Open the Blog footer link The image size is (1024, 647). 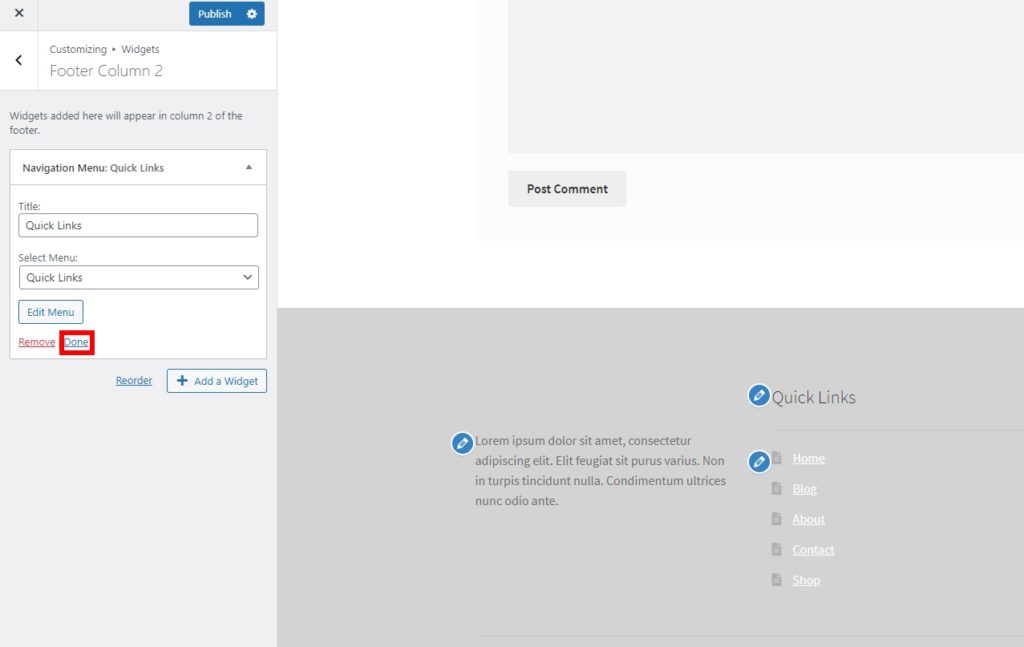click(805, 488)
